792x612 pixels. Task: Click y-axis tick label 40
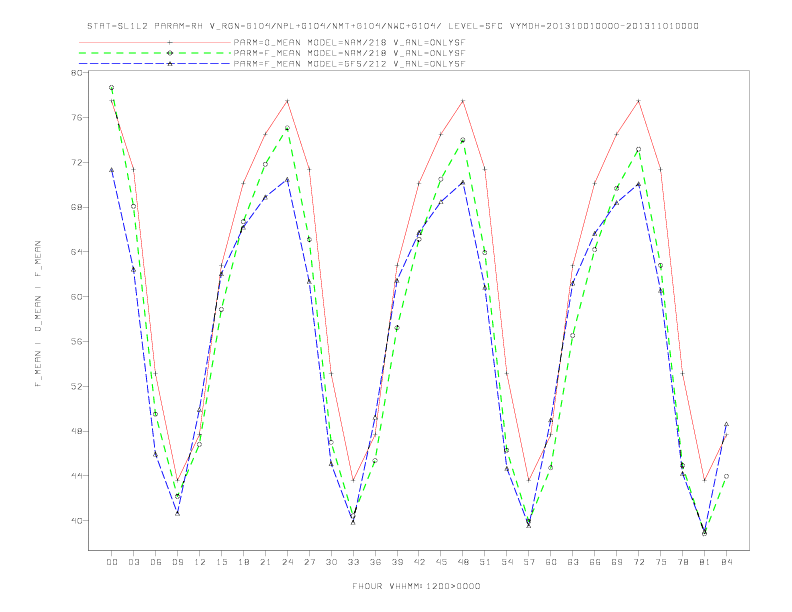pyautogui.click(x=77, y=521)
